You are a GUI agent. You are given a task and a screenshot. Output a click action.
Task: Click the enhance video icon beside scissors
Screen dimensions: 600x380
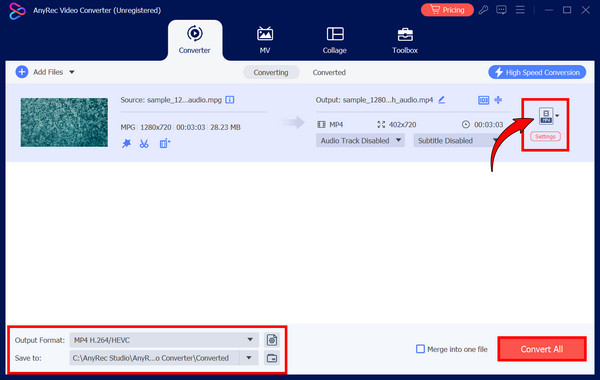165,144
